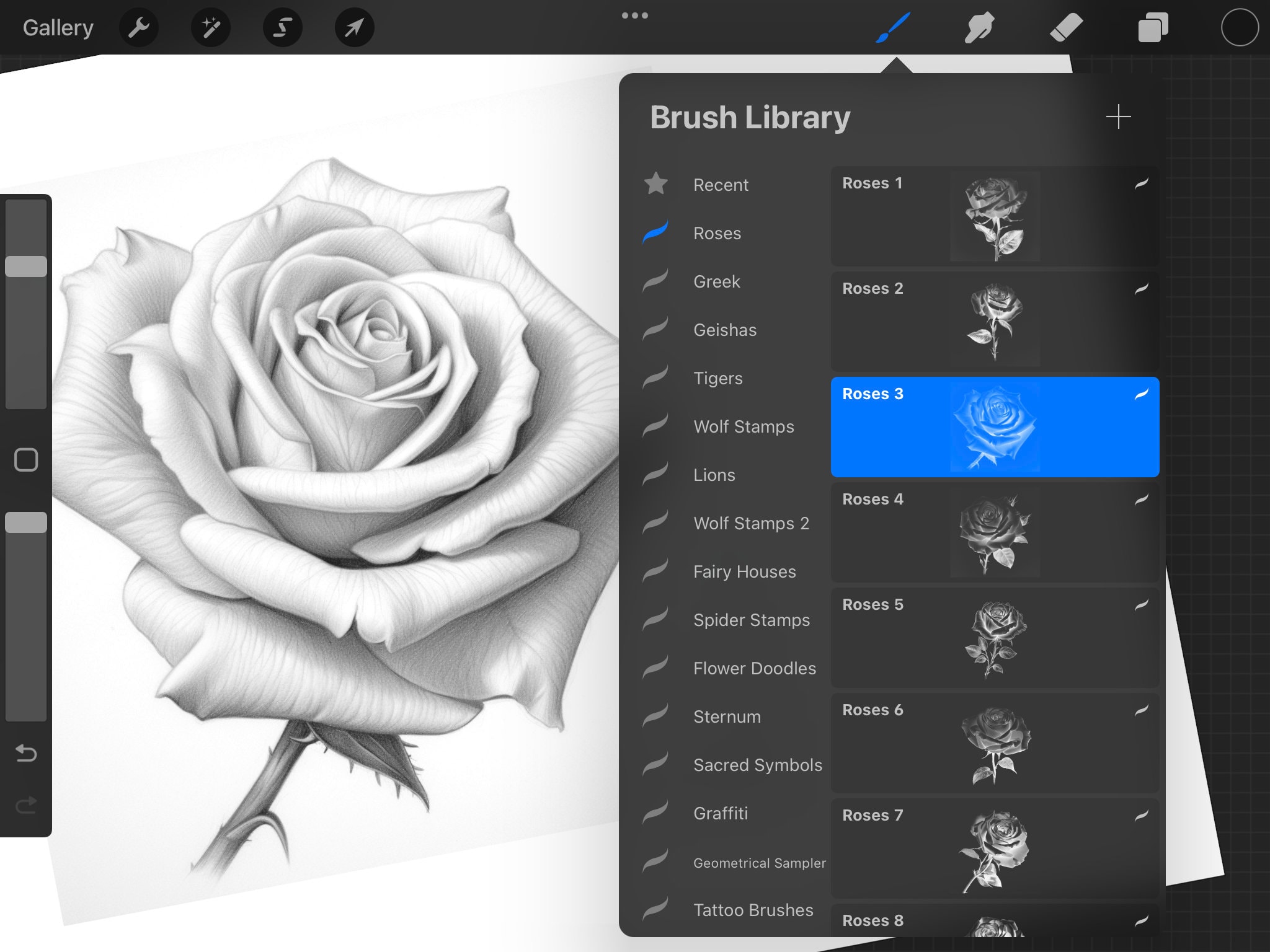Tap the stroke icon on Roses 6
1270x952 pixels.
coord(1142,710)
